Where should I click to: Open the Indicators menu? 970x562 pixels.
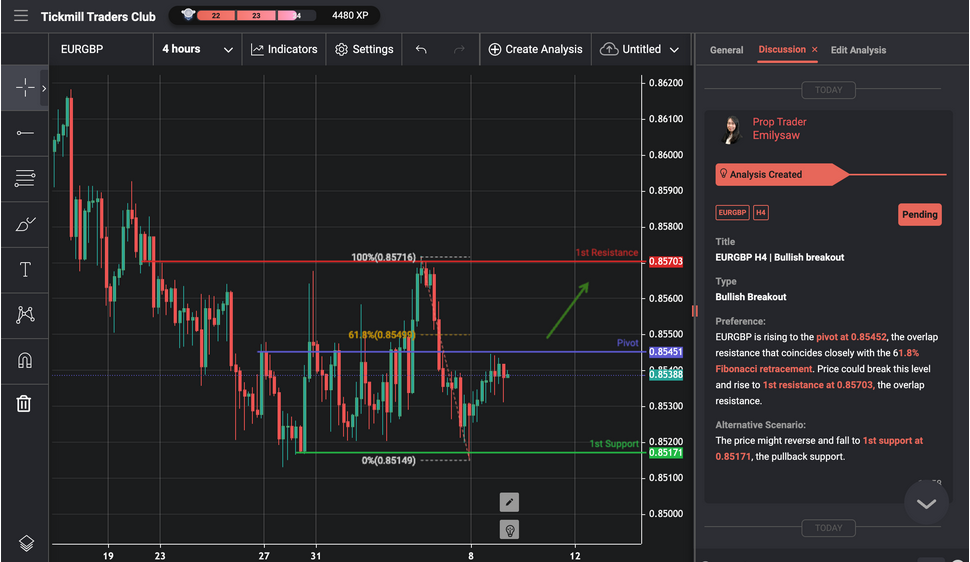[x=284, y=50]
